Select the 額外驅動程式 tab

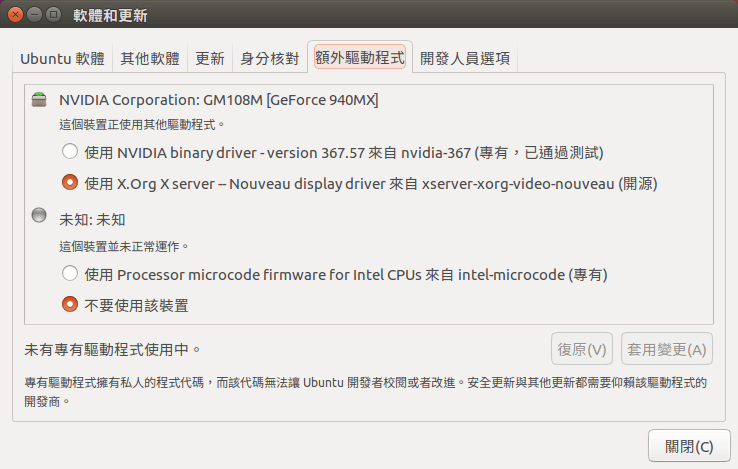[359, 58]
